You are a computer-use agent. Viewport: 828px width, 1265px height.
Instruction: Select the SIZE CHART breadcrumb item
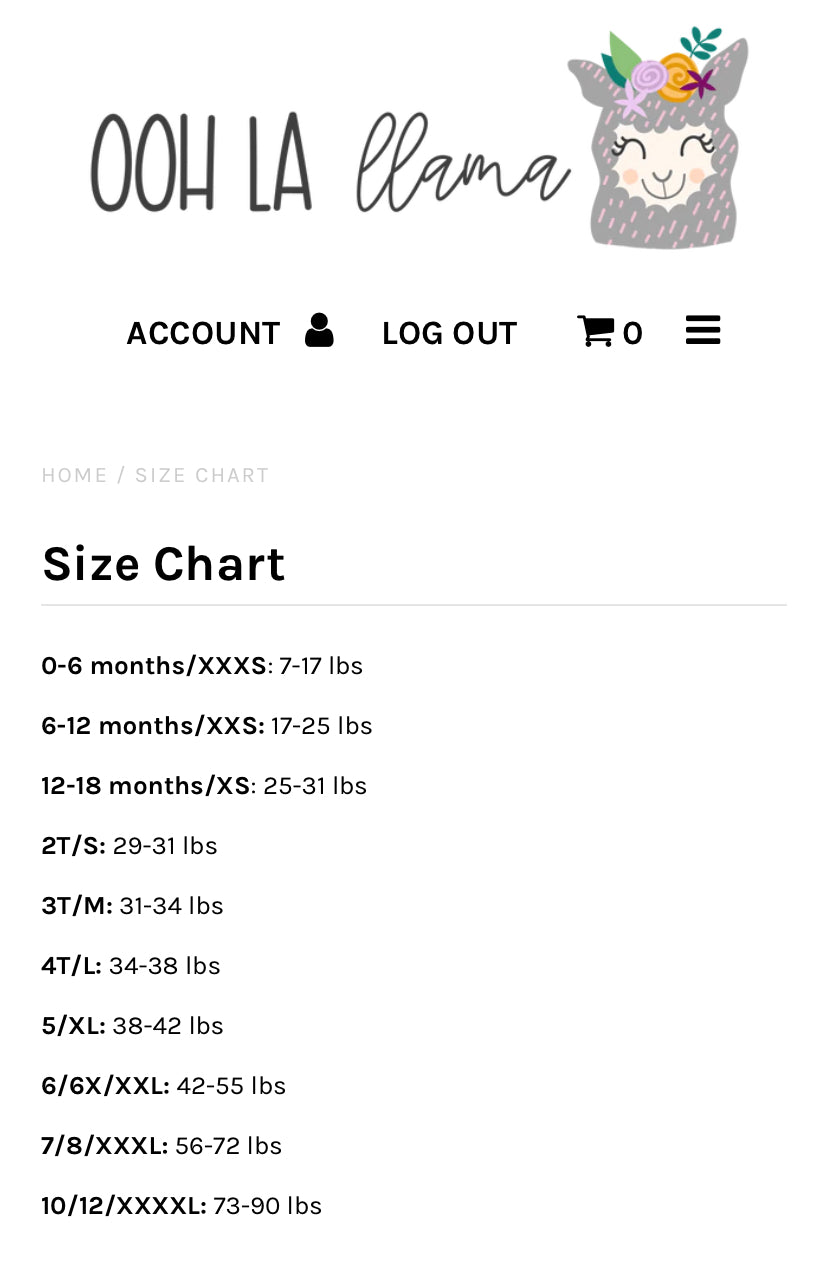[202, 475]
